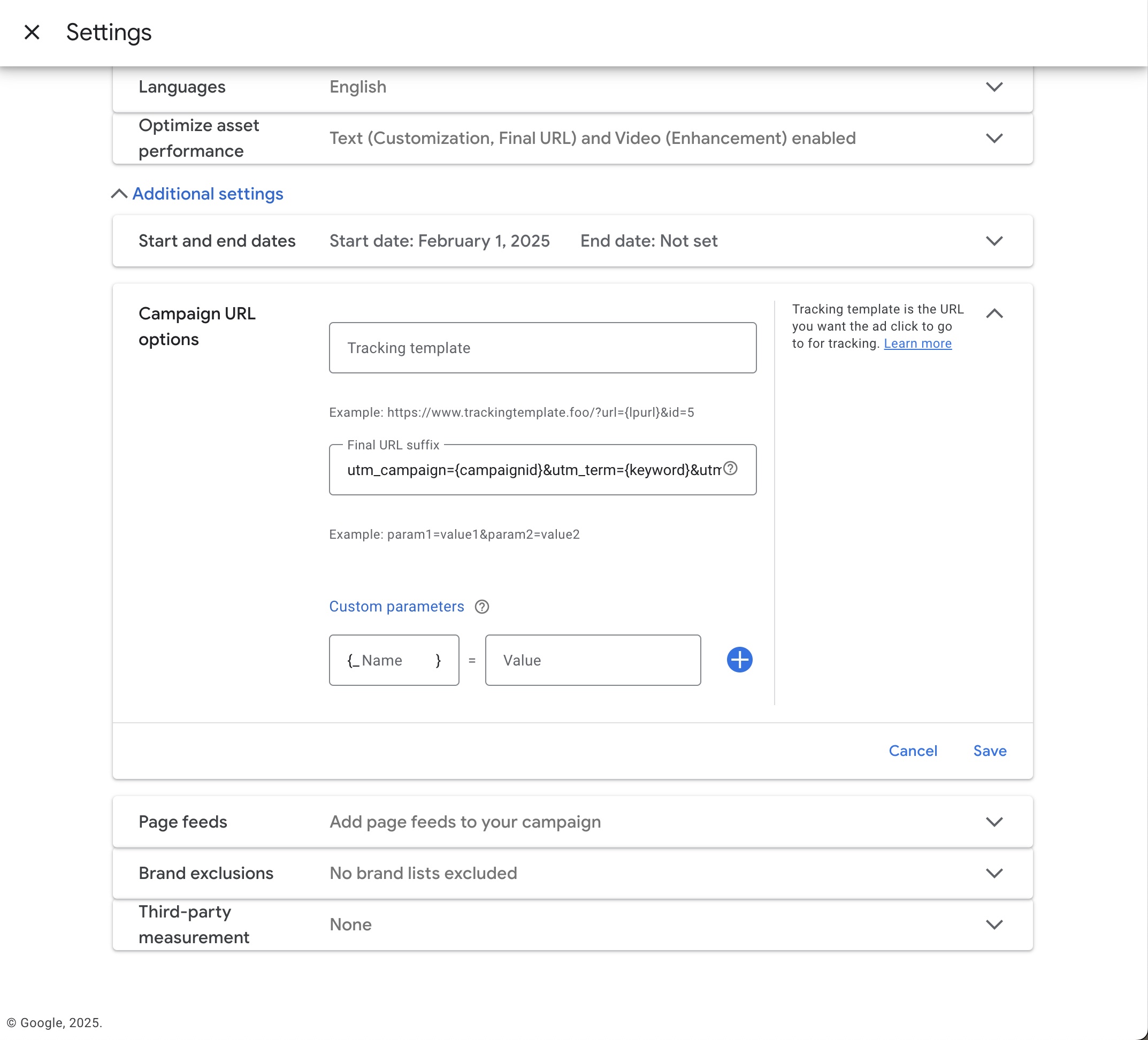Click help icon next to Custom parameters
Screen dimensions: 1148x1040
click(x=482, y=607)
